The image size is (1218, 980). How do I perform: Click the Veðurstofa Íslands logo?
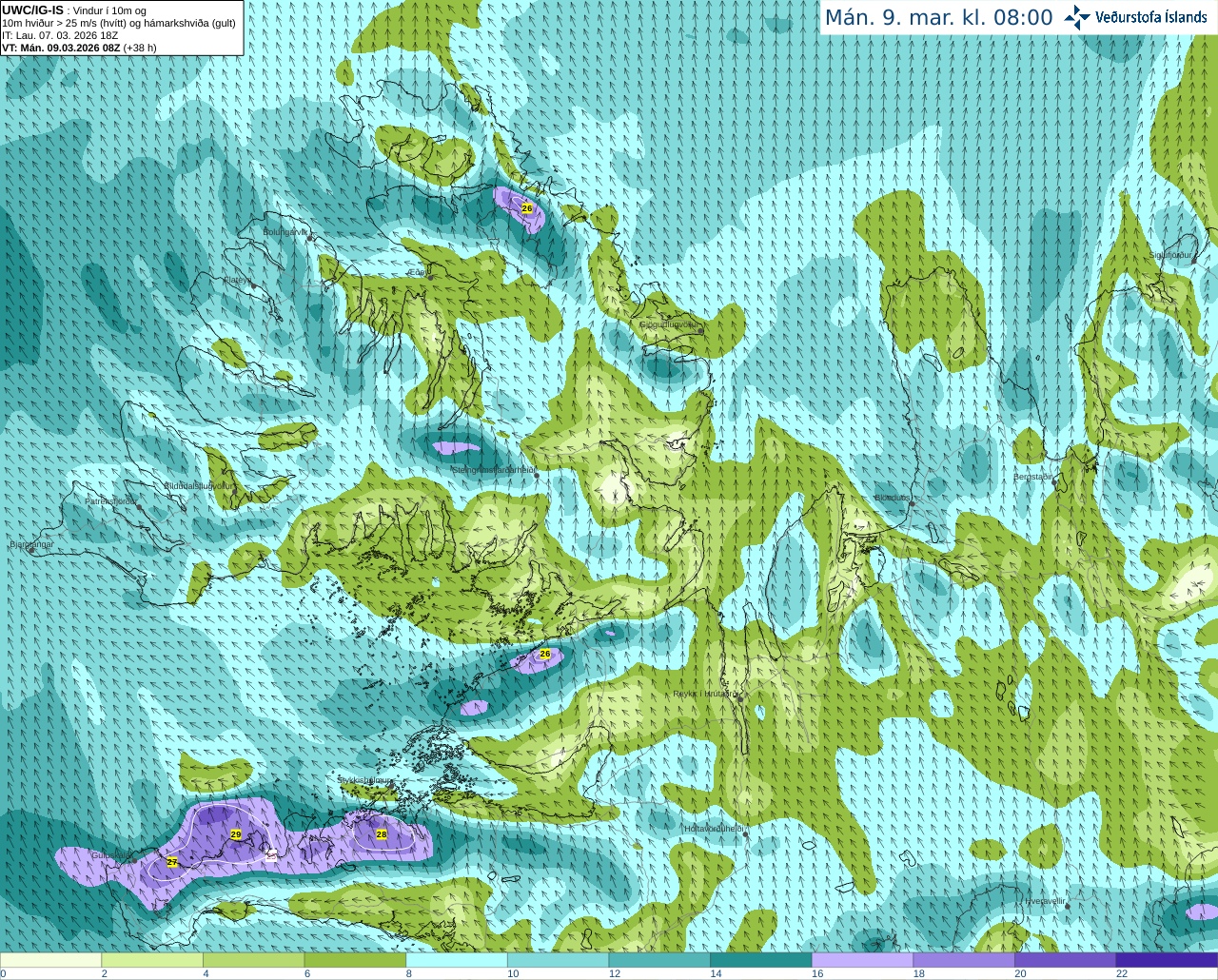[x=1135, y=17]
